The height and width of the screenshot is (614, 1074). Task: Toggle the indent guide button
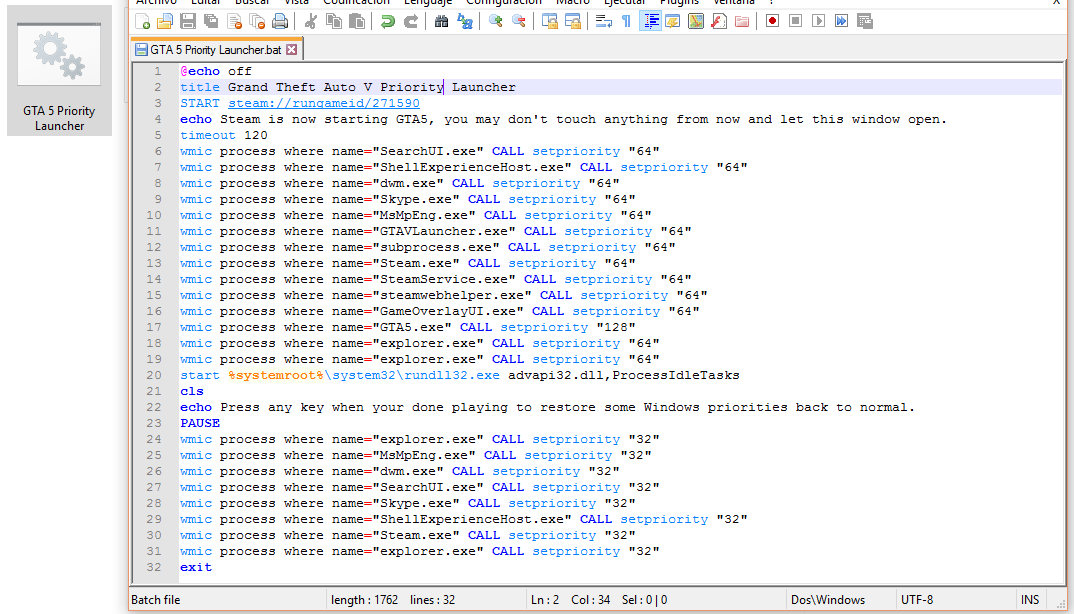pos(650,21)
